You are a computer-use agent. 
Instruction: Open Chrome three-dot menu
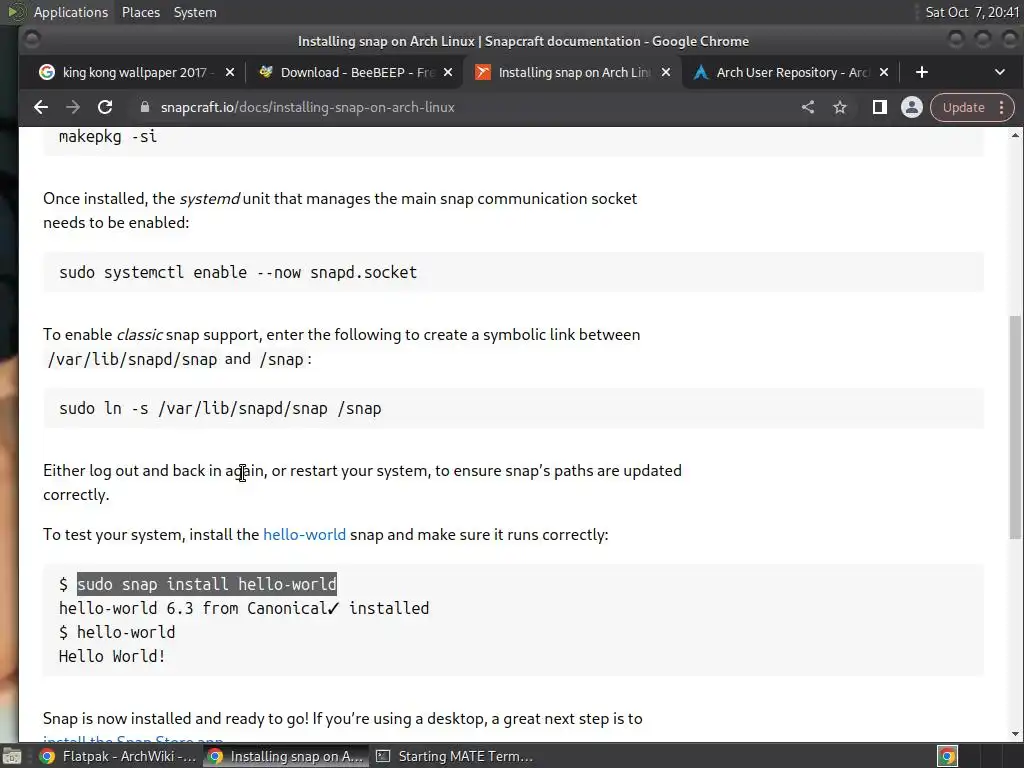tap(1002, 107)
